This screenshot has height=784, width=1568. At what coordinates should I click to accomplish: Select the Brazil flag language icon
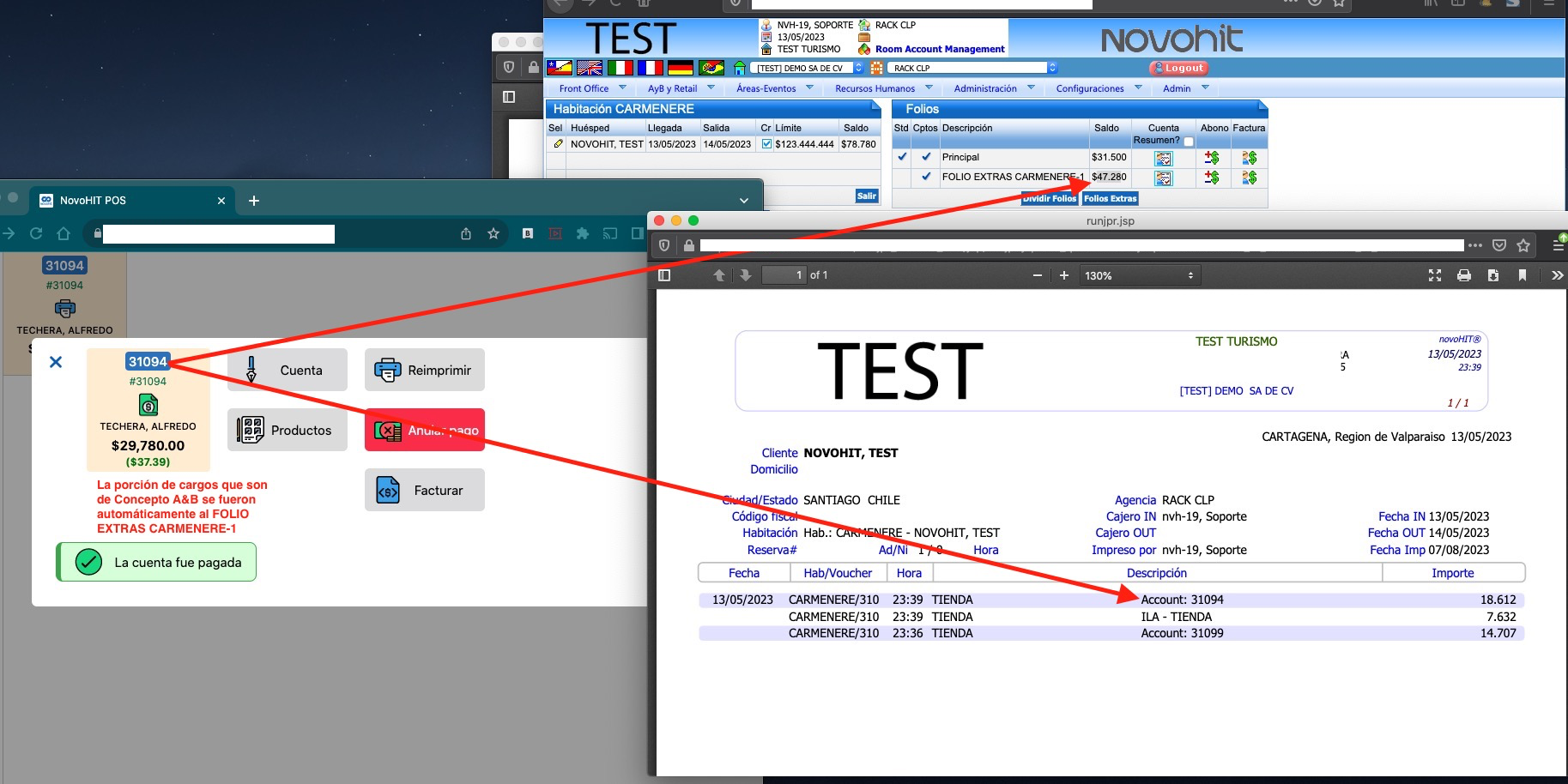[x=711, y=68]
